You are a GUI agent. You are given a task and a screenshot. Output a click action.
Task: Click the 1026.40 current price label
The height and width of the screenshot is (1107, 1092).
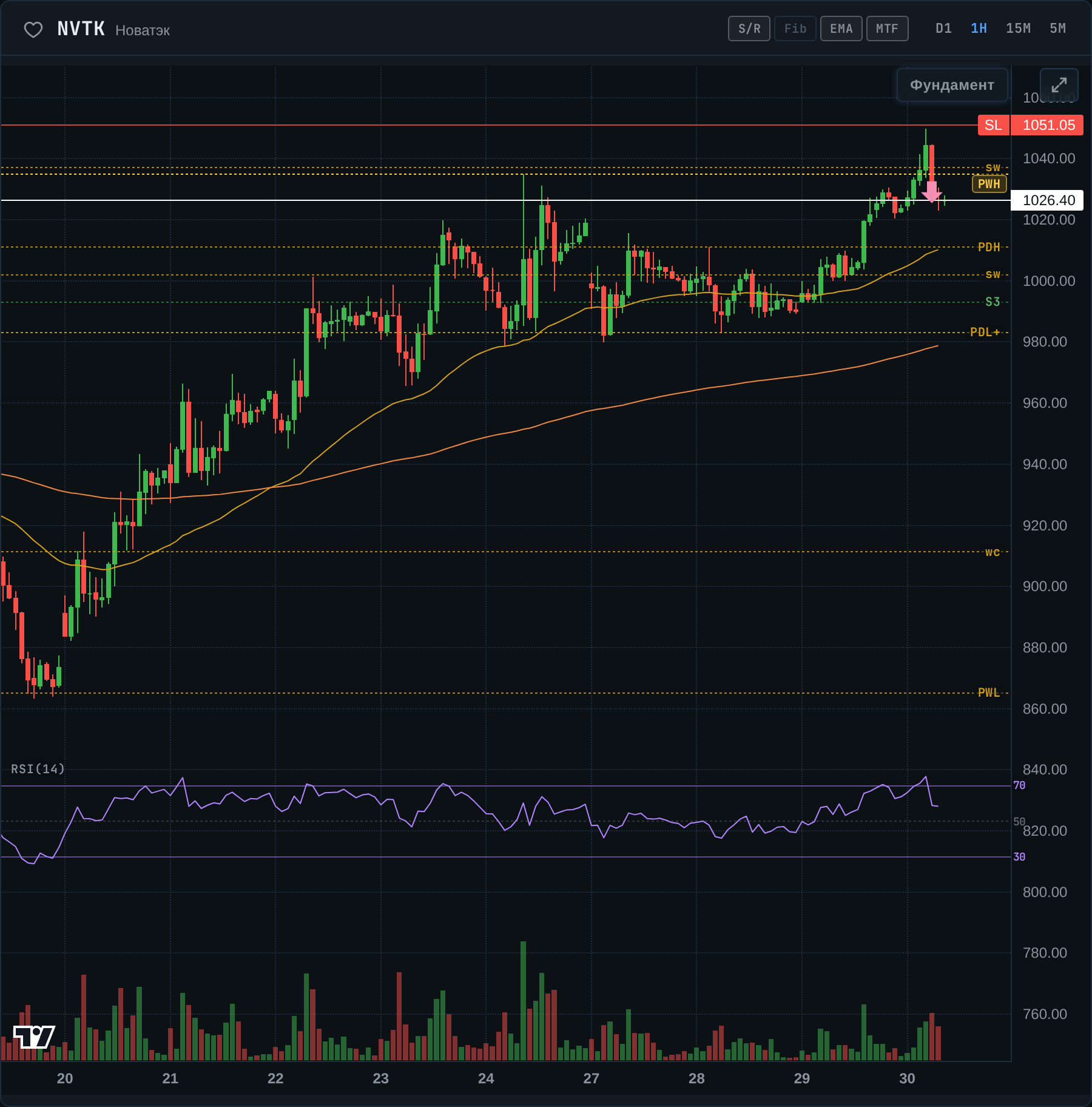coord(1048,200)
